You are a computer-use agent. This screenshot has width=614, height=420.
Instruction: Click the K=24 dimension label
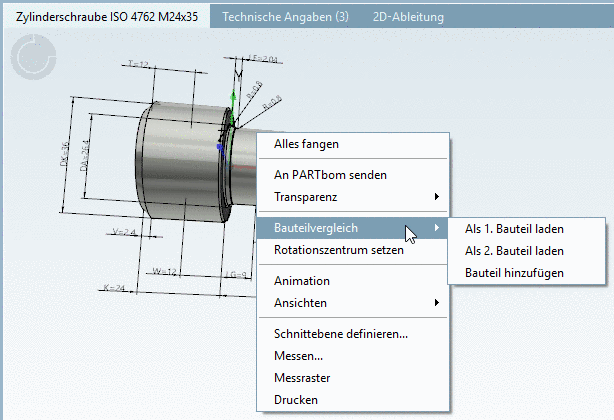(114, 288)
